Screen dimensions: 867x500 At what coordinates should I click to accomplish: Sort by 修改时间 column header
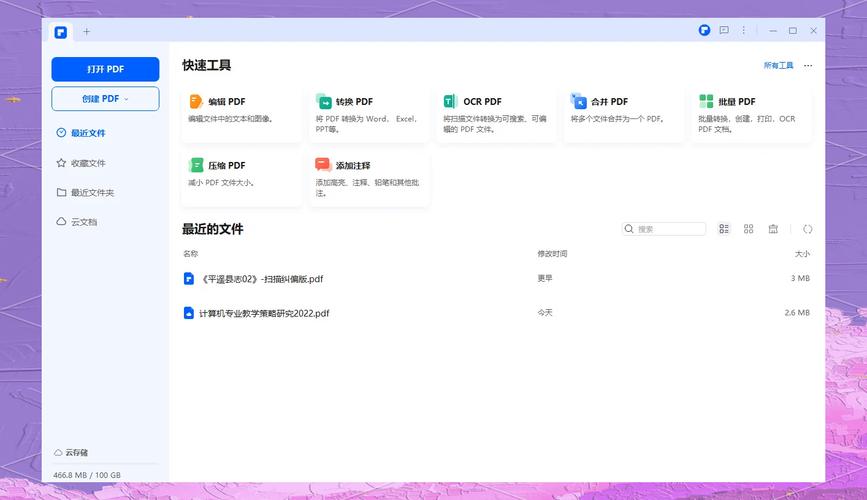coord(552,253)
